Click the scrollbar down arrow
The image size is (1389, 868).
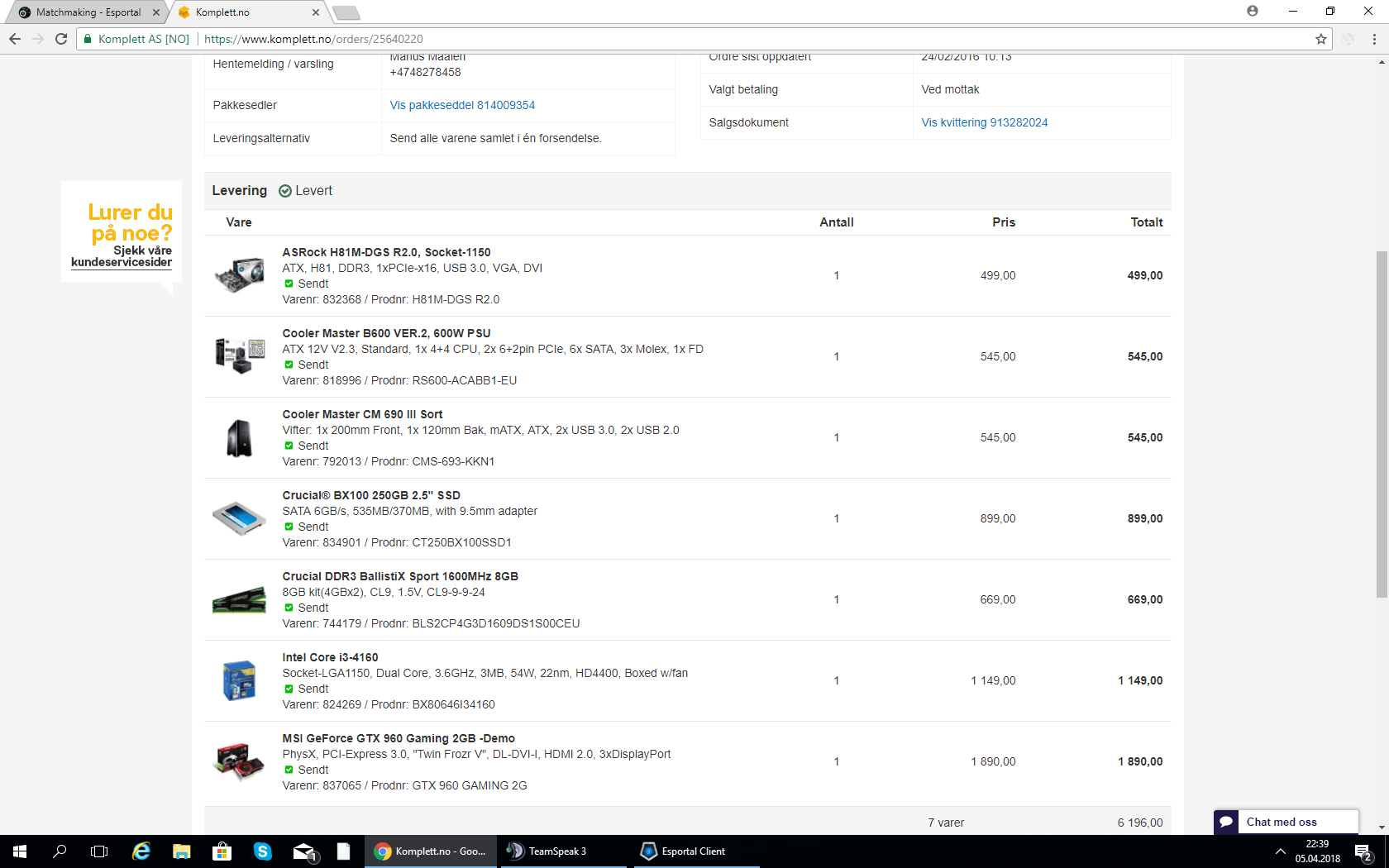point(1382,827)
